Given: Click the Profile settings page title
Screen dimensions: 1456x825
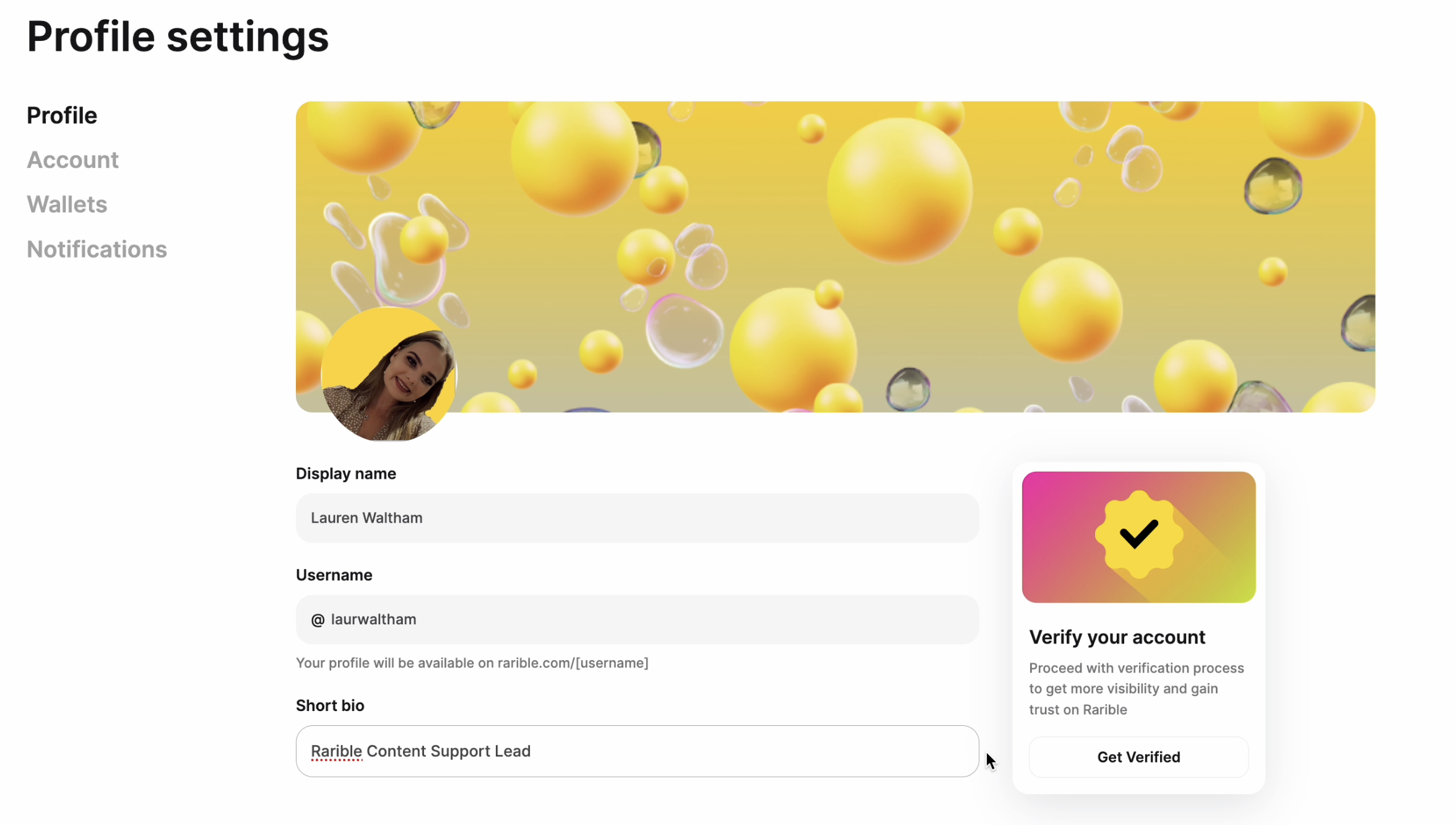Looking at the screenshot, I should tap(178, 37).
